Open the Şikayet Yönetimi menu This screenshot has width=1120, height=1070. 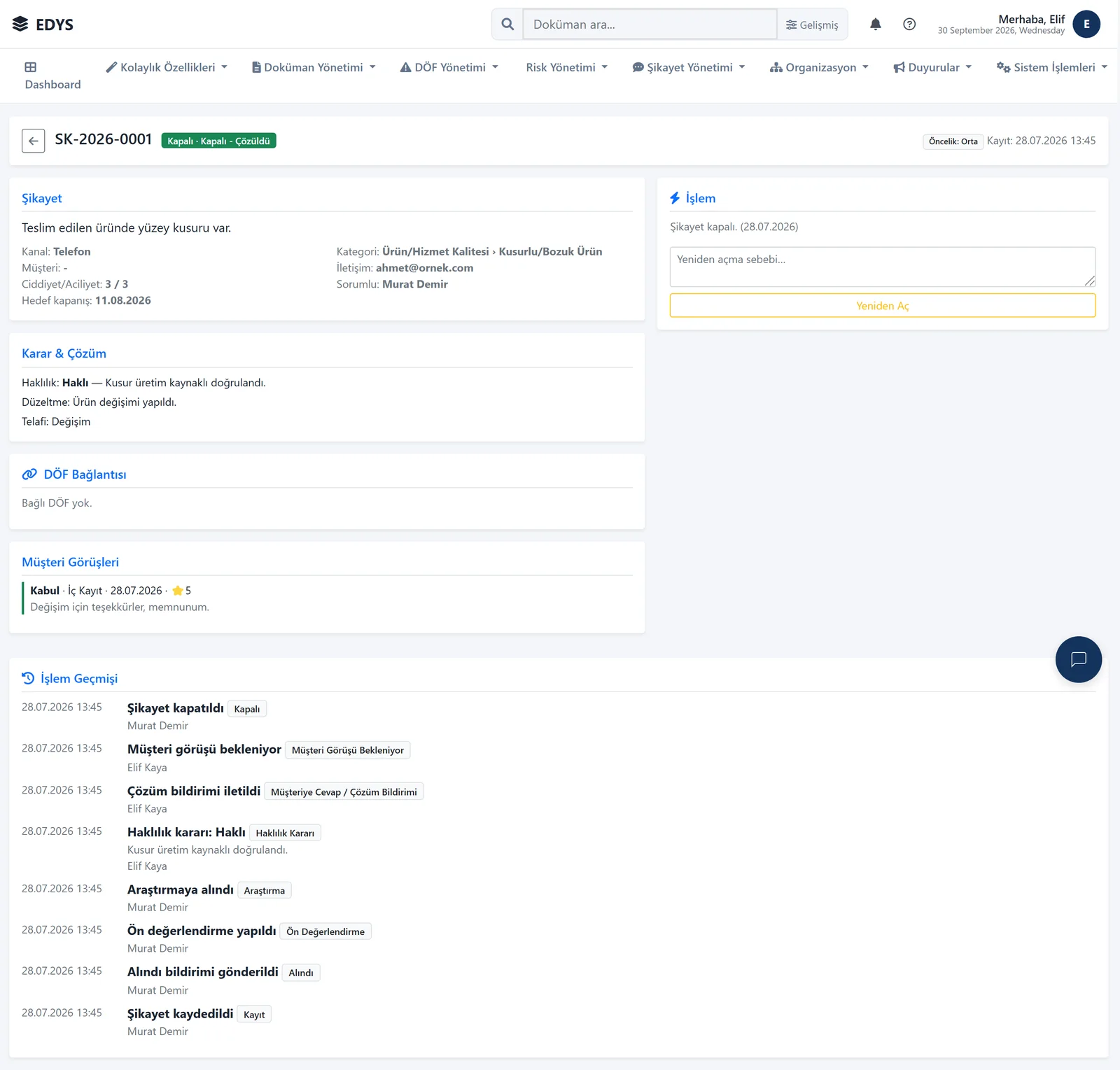coord(689,67)
